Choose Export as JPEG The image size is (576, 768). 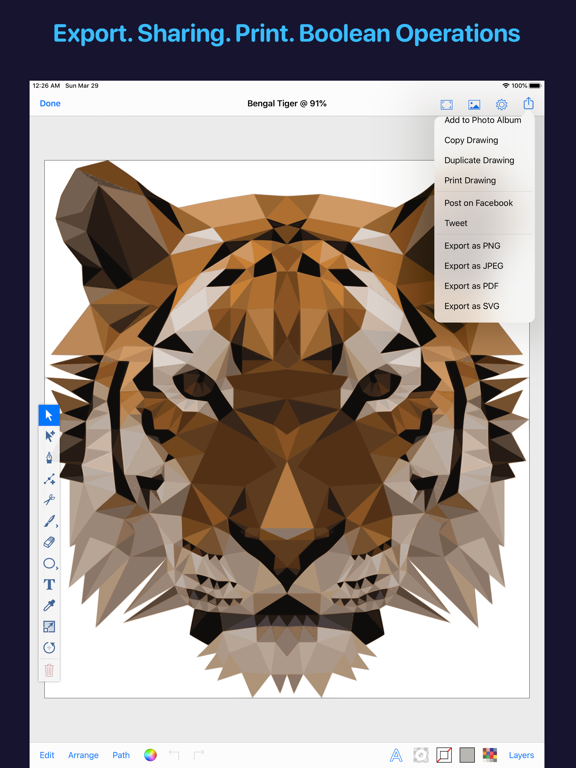tap(474, 265)
